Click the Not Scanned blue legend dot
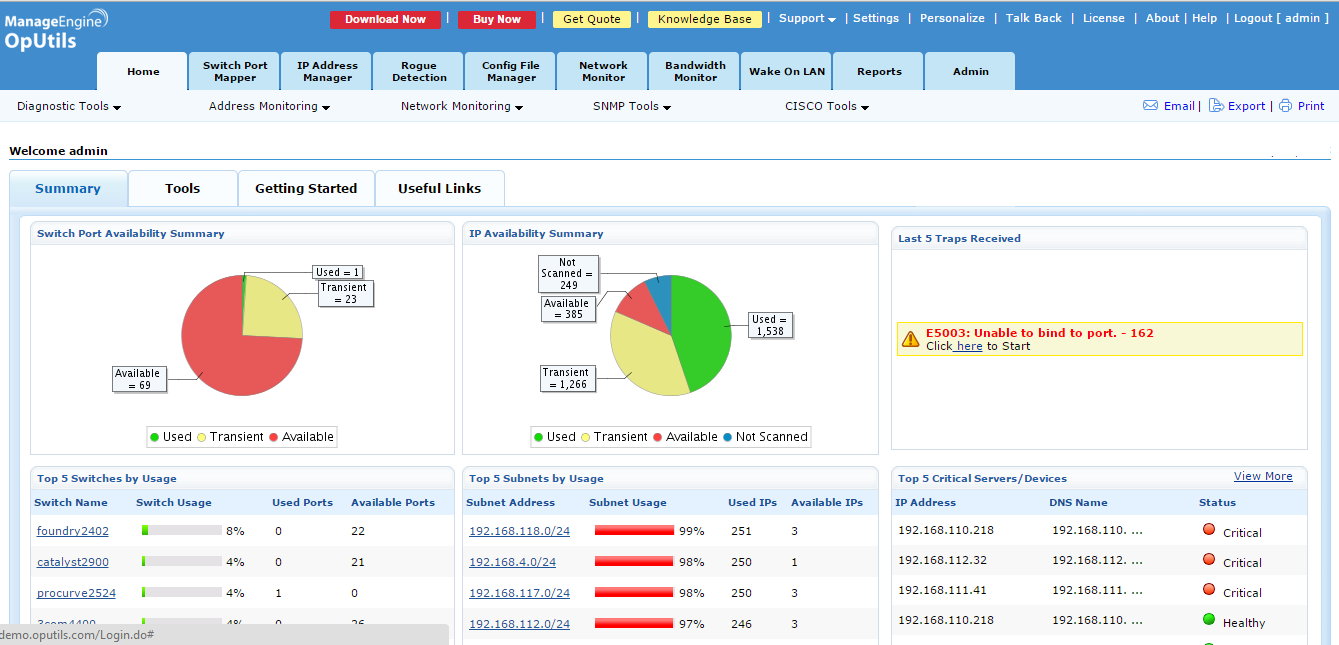 pos(727,437)
